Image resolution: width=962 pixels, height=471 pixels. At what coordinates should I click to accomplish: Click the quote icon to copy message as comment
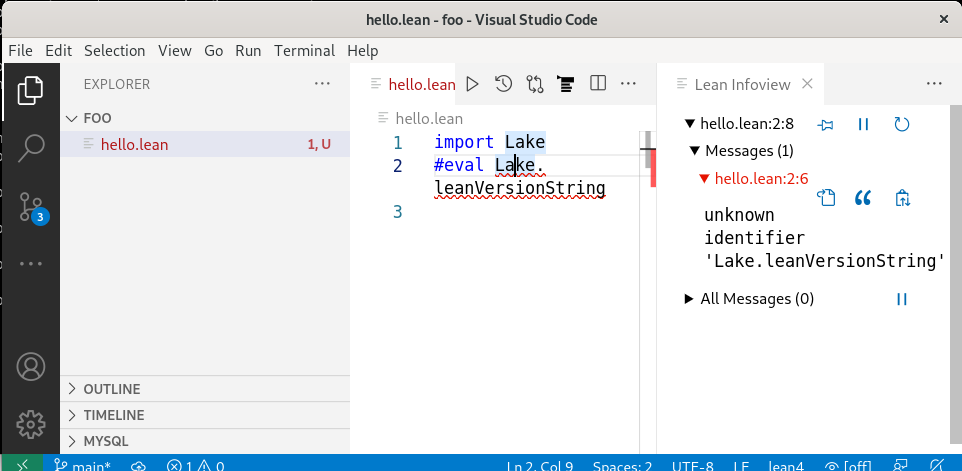[863, 198]
